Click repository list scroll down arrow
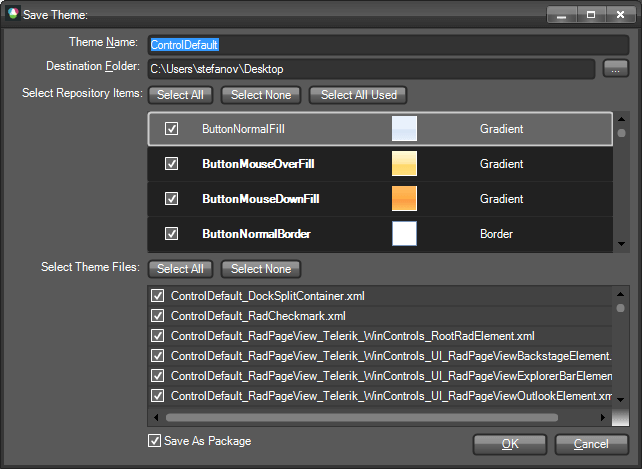Viewport: 642px width, 469px height. point(621,244)
